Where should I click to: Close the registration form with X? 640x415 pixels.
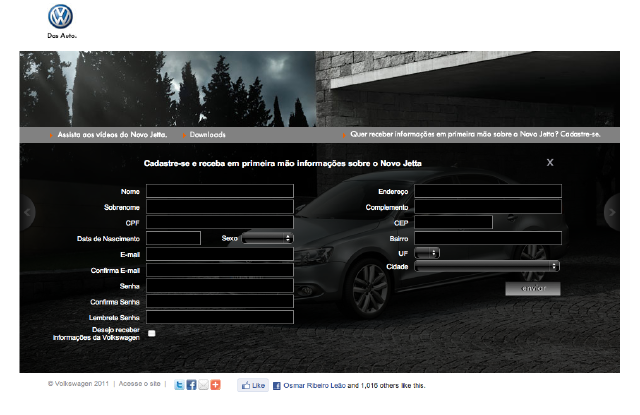(550, 162)
